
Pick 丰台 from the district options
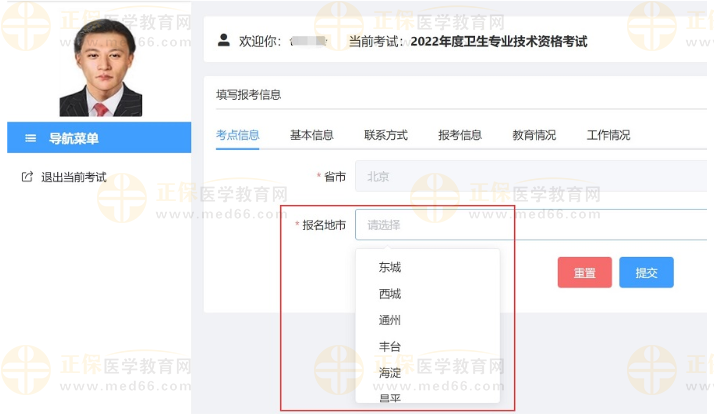click(x=390, y=346)
